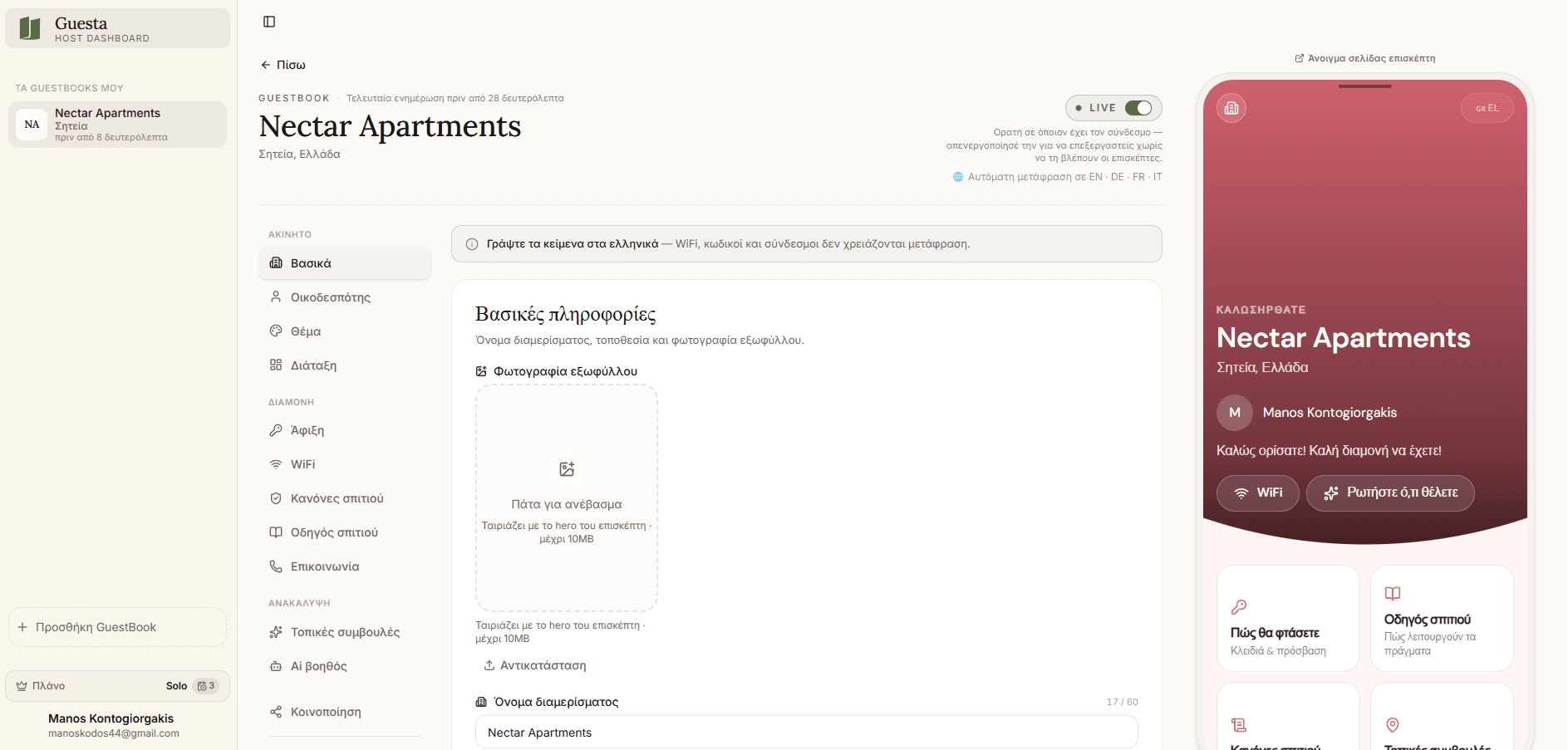Click the 17 / 60 character counter

point(1123,702)
